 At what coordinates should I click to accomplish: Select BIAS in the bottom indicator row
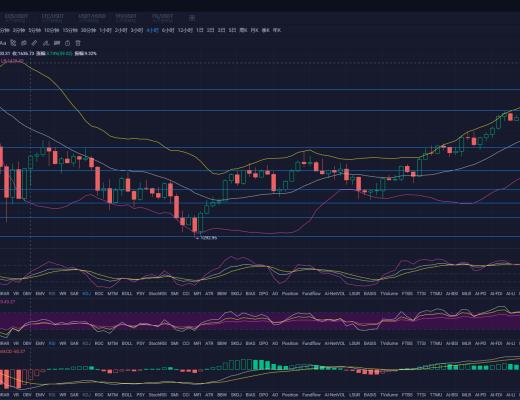pos(250,395)
